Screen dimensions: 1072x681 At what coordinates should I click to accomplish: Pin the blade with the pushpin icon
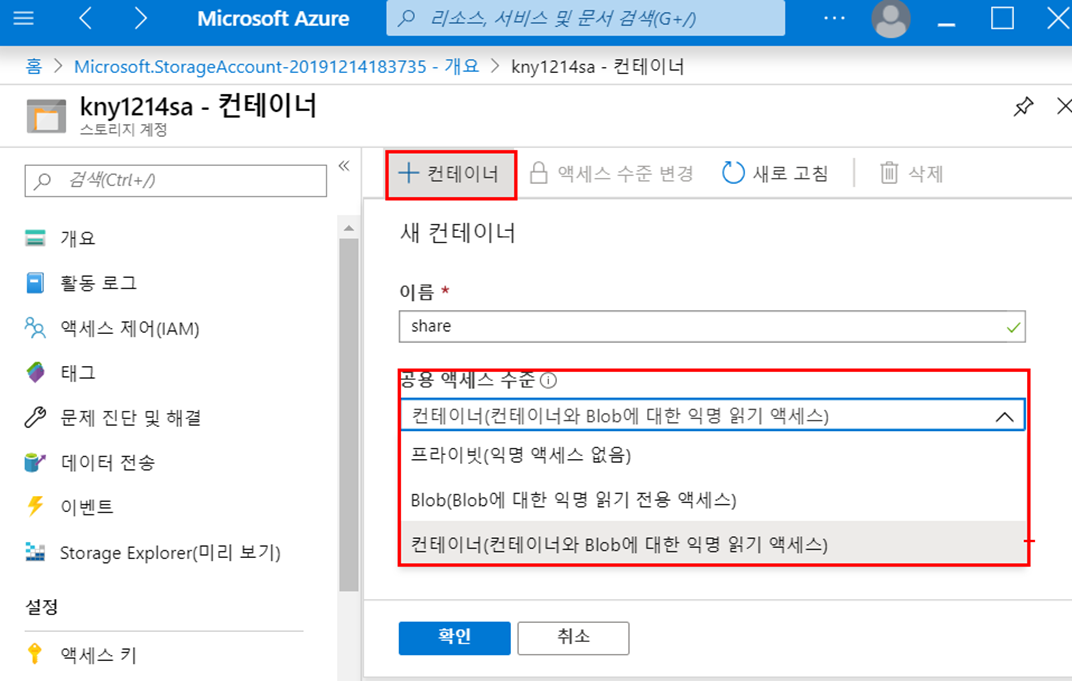[x=1023, y=107]
